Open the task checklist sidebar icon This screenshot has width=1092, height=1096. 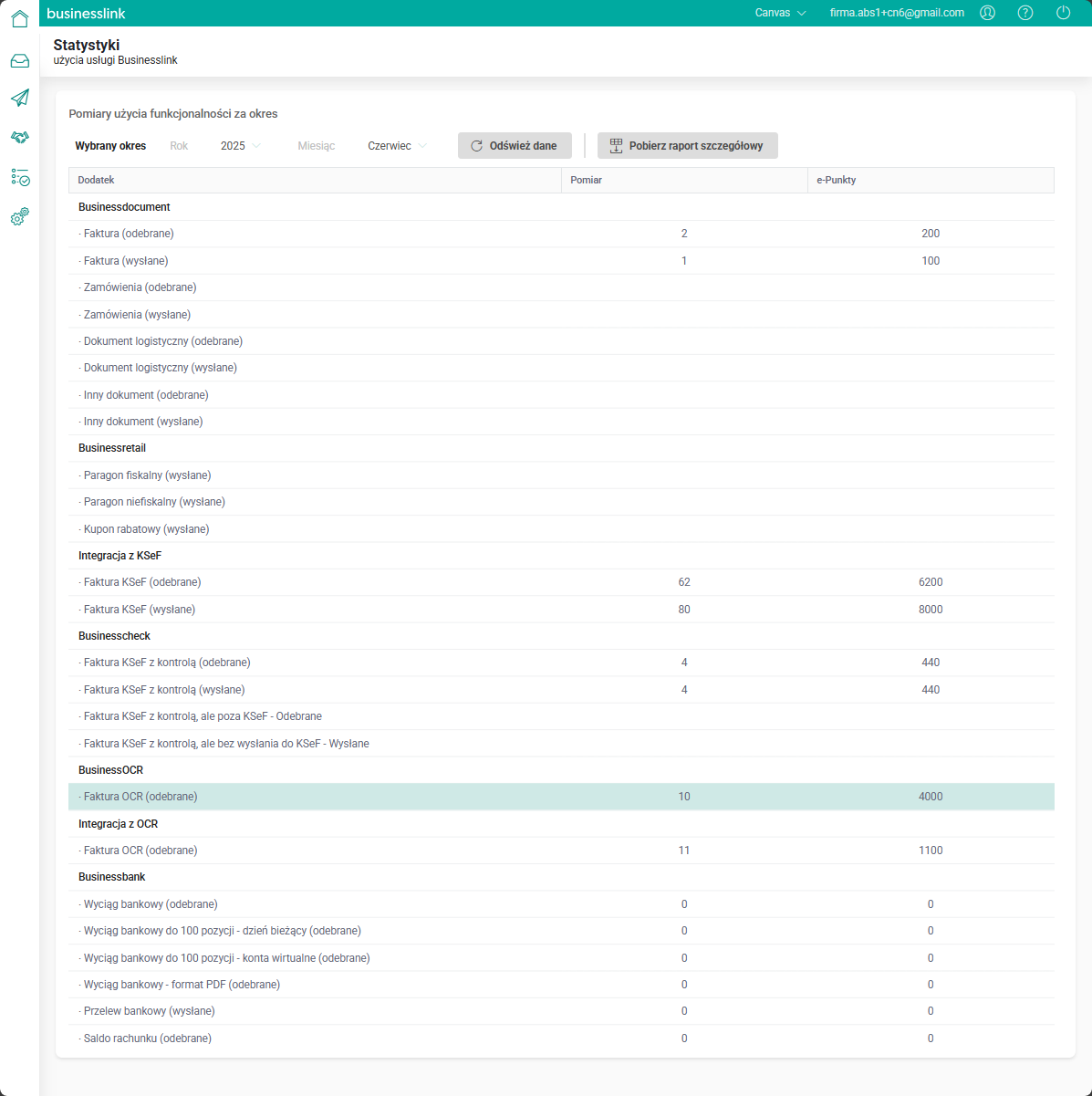[19, 177]
